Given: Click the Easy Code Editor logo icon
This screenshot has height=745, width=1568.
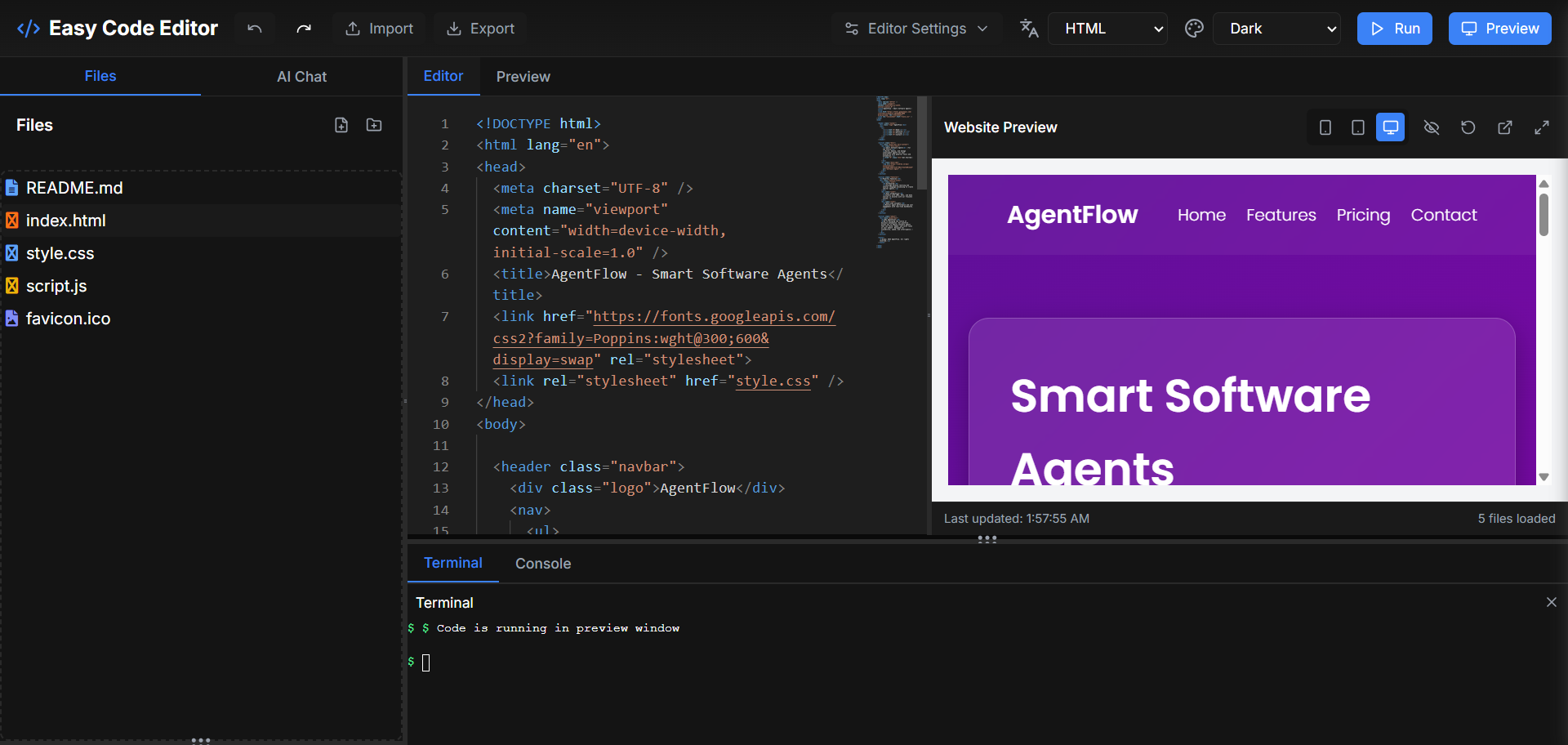Looking at the screenshot, I should click(29, 29).
